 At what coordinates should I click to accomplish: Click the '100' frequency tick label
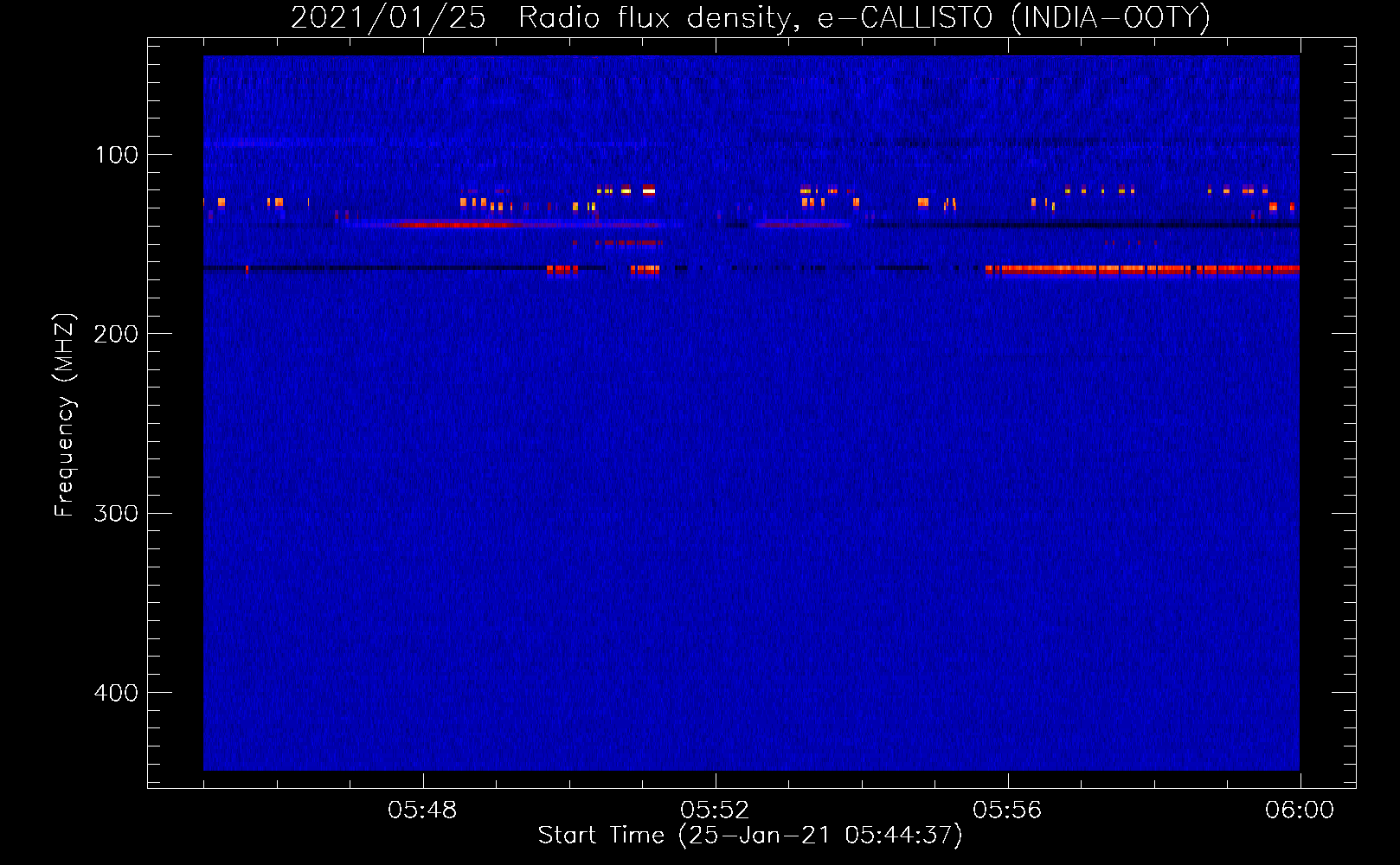tap(117, 155)
